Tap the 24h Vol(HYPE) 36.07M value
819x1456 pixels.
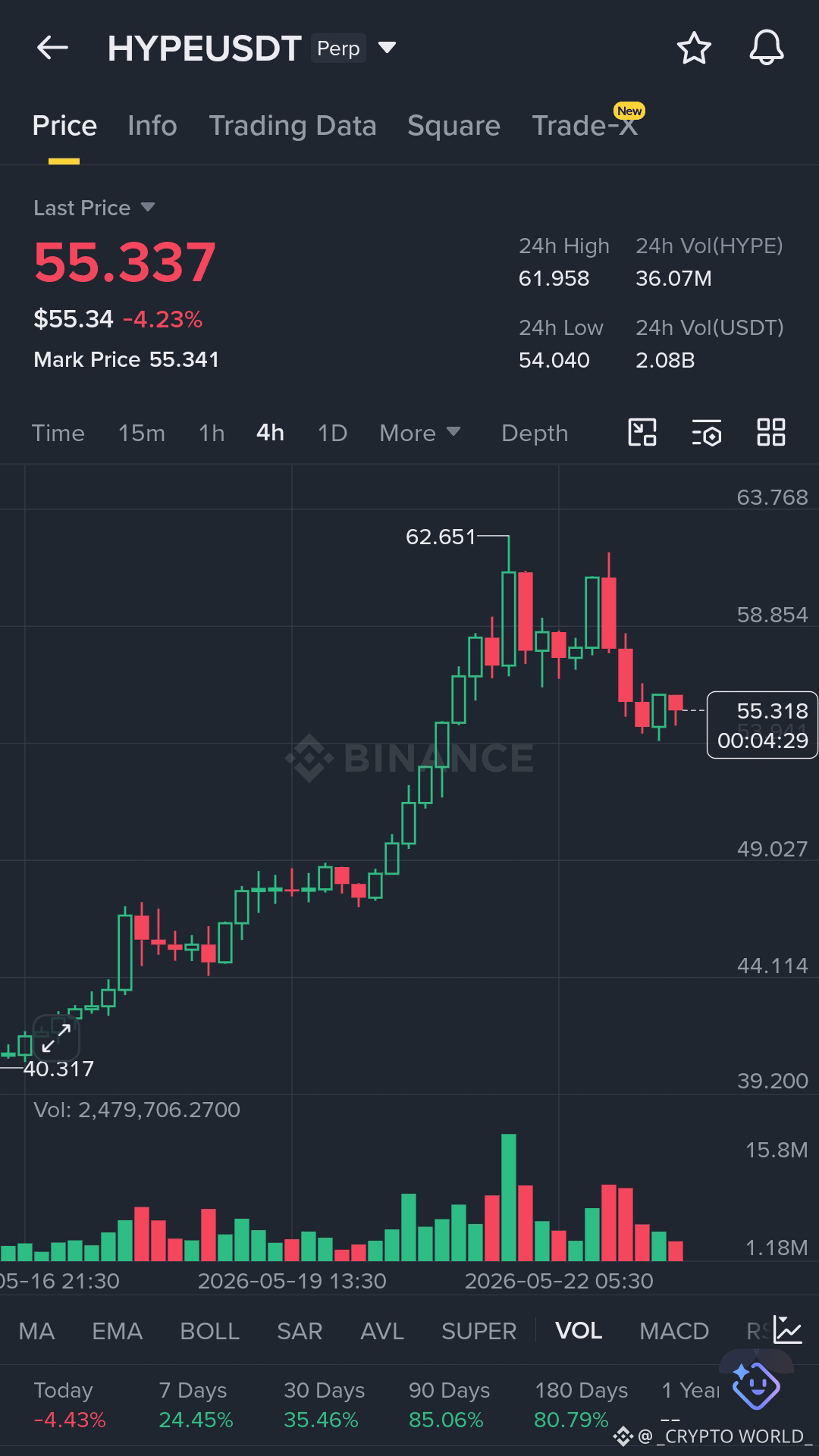click(673, 278)
